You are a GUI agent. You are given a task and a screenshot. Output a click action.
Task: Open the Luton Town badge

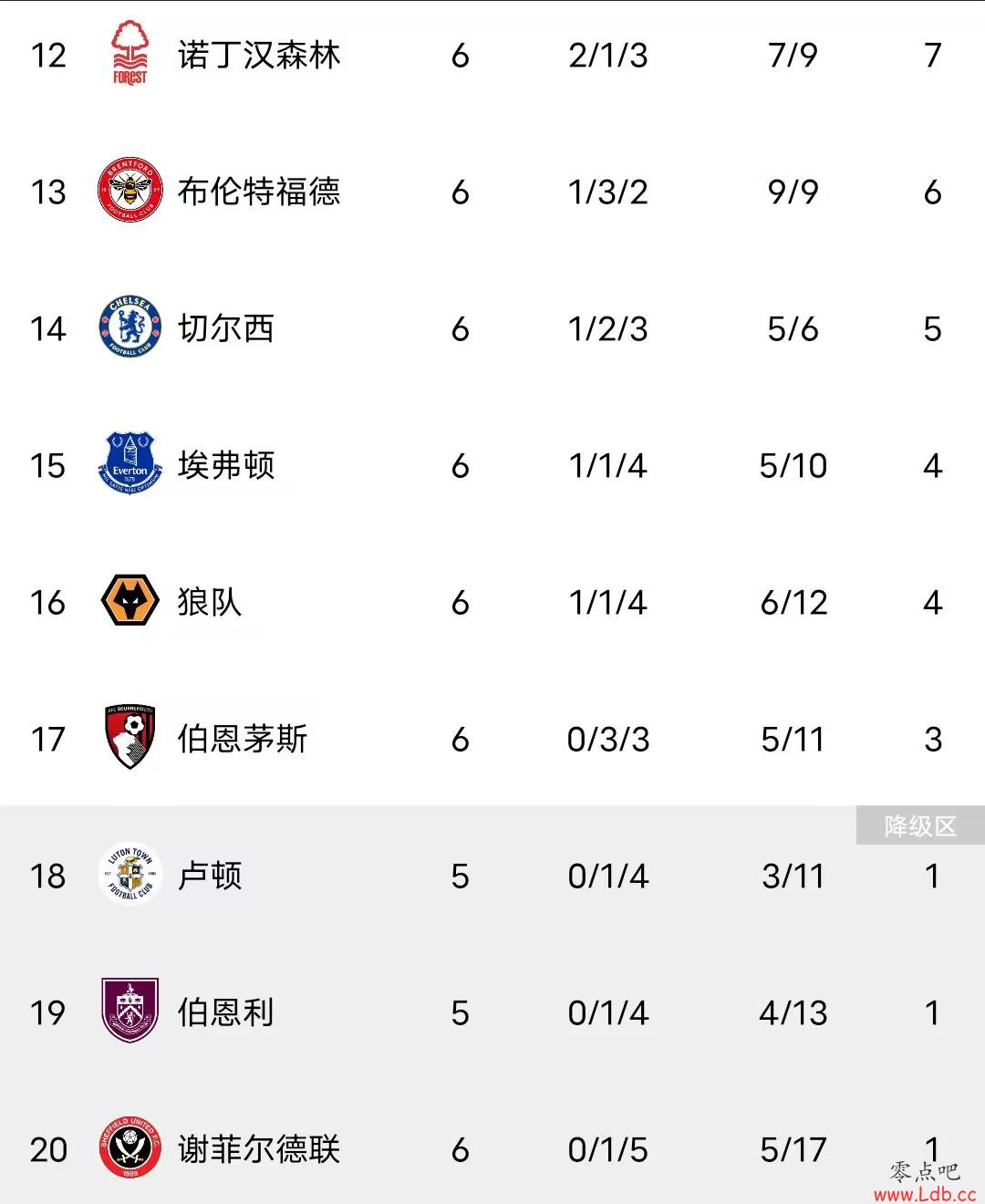click(130, 874)
